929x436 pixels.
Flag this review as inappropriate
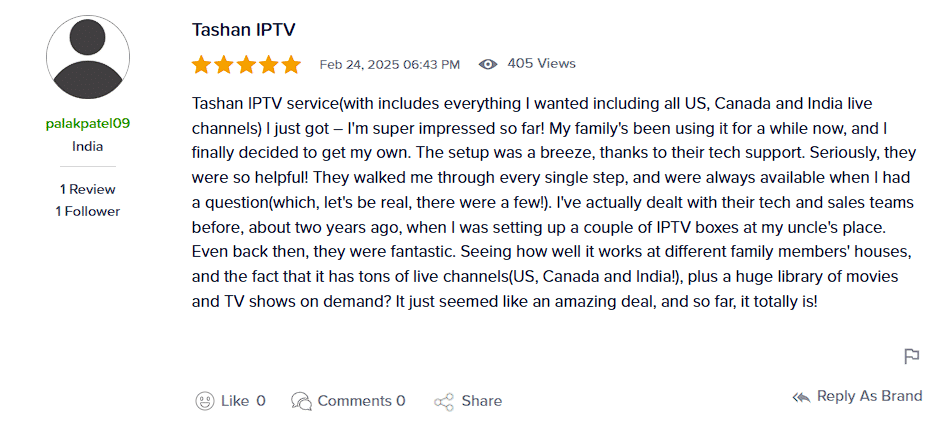pyautogui.click(x=911, y=357)
